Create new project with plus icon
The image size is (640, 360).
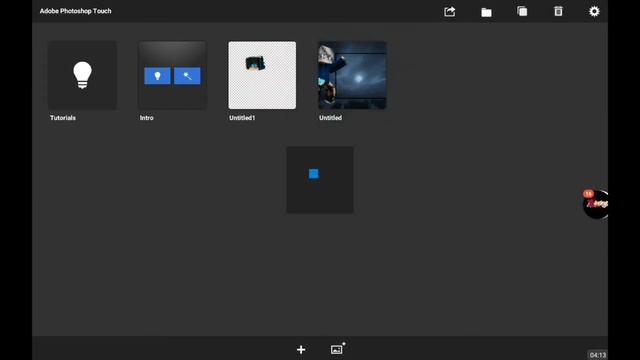coord(301,349)
